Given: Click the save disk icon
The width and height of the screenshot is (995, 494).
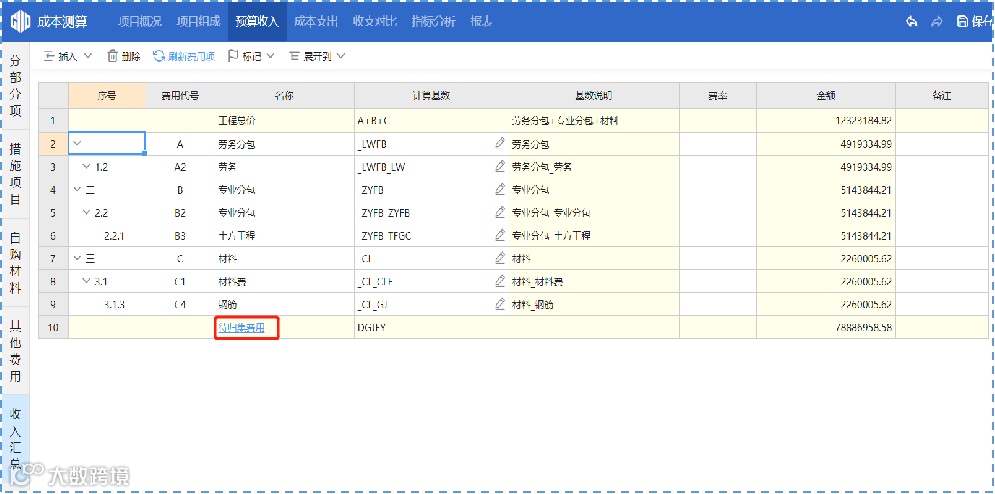Looking at the screenshot, I should point(962,22).
